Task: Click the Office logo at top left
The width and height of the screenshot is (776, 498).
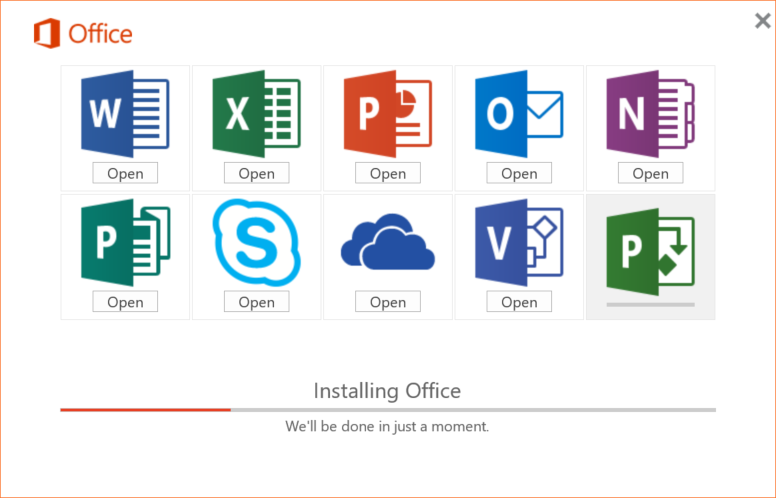Action: [83, 34]
